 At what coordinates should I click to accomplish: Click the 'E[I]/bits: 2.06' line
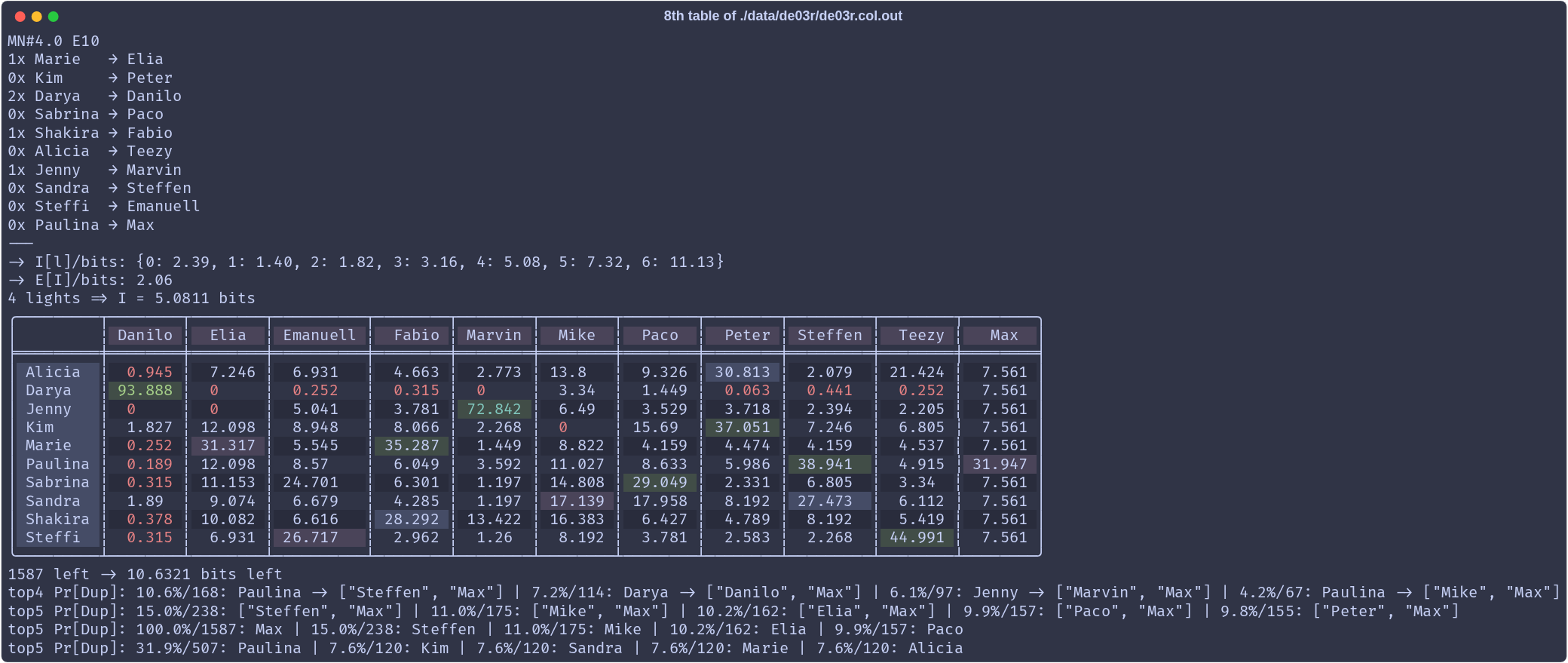(90, 280)
